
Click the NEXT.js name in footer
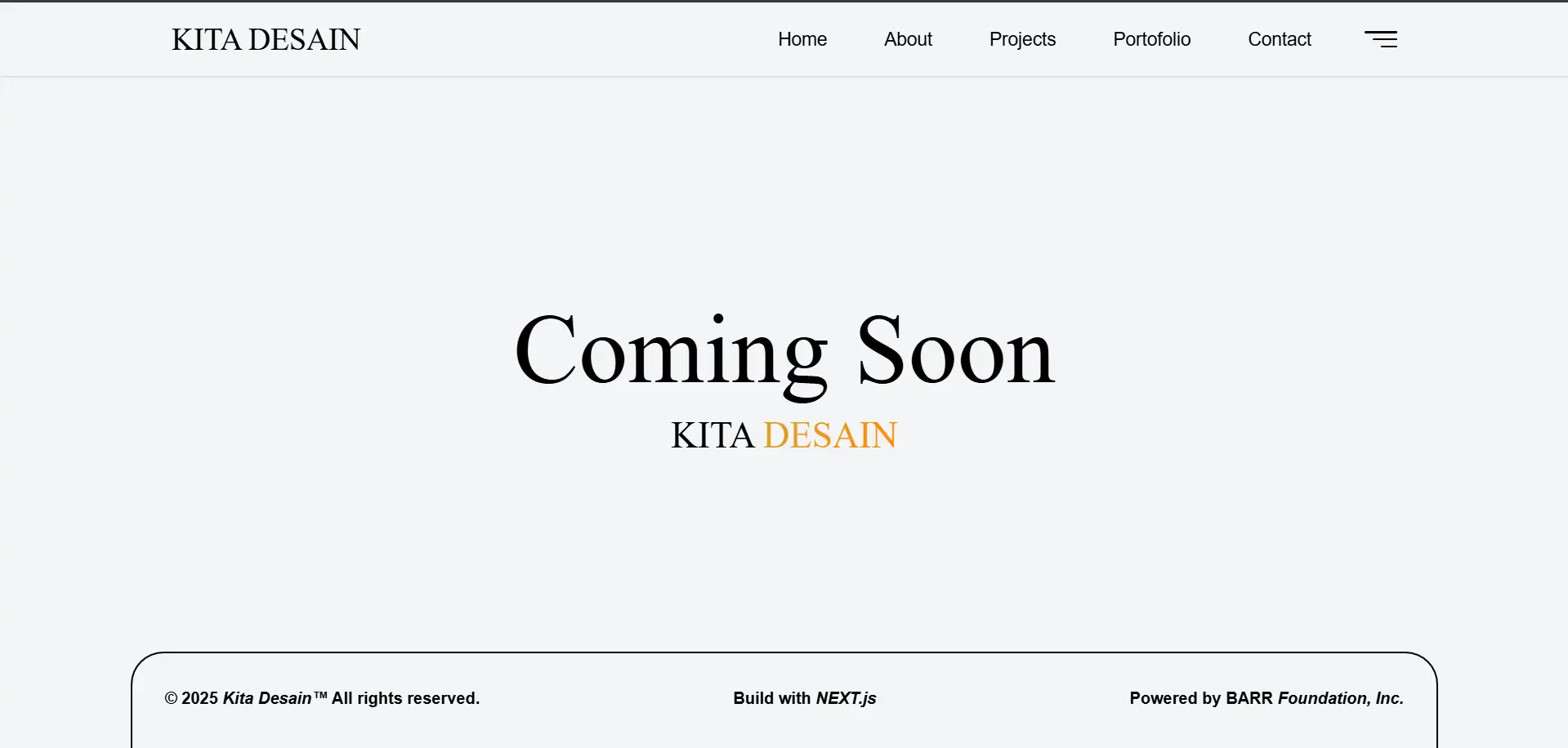[846, 698]
